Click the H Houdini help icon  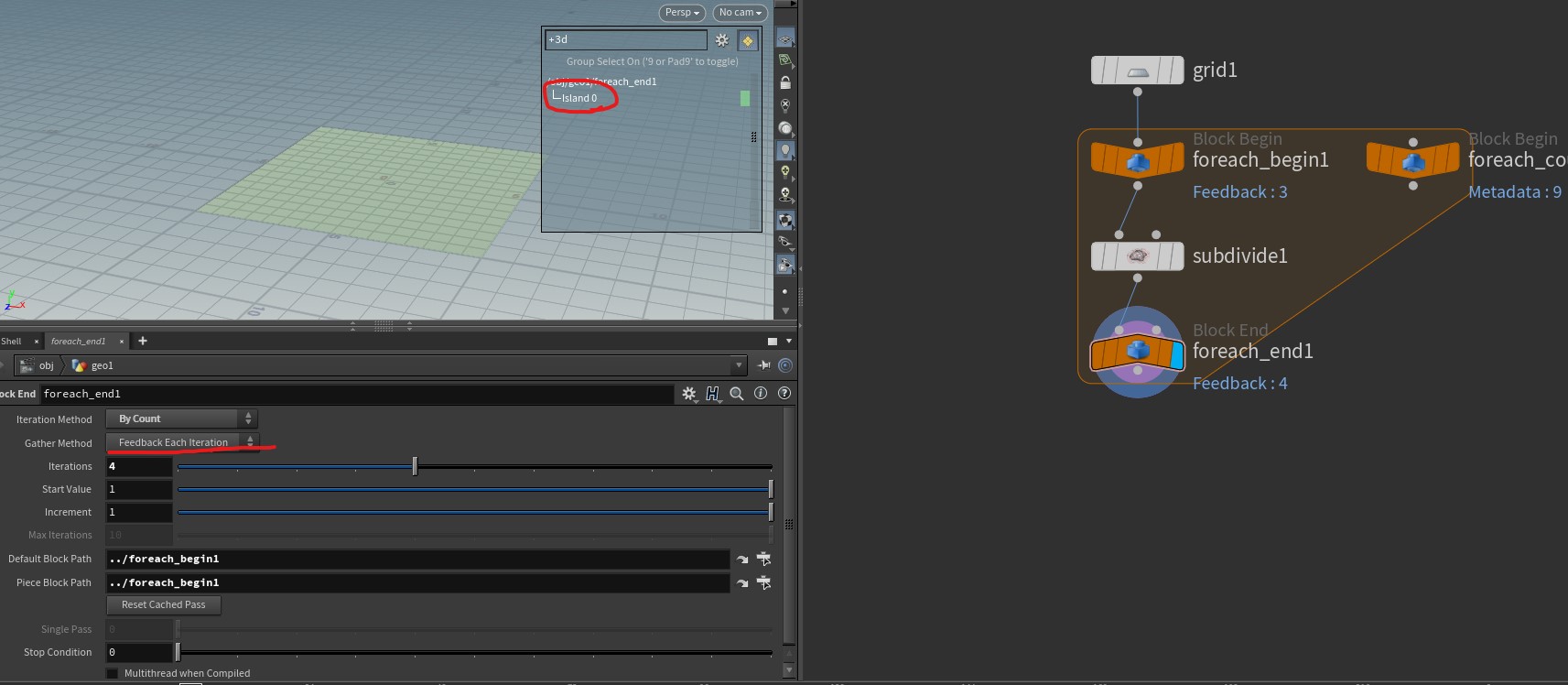tap(712, 394)
